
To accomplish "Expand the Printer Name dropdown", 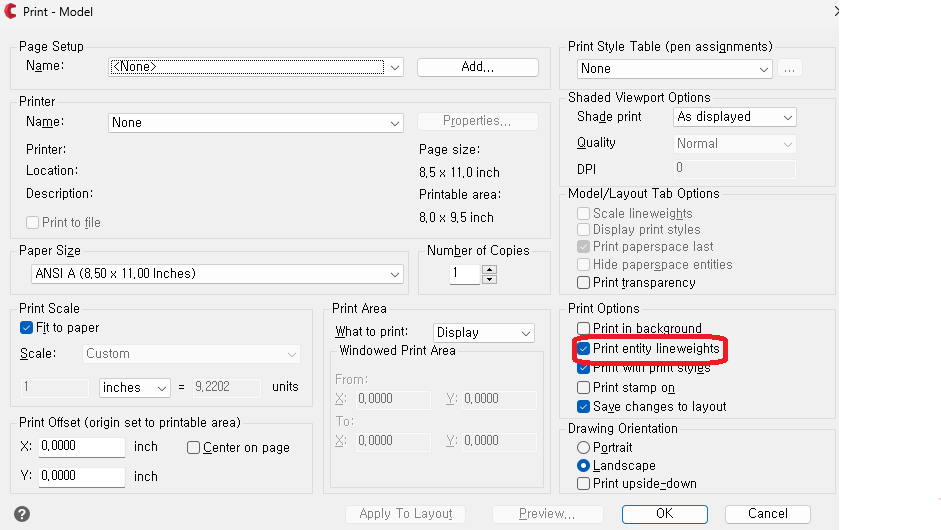I will [395, 123].
